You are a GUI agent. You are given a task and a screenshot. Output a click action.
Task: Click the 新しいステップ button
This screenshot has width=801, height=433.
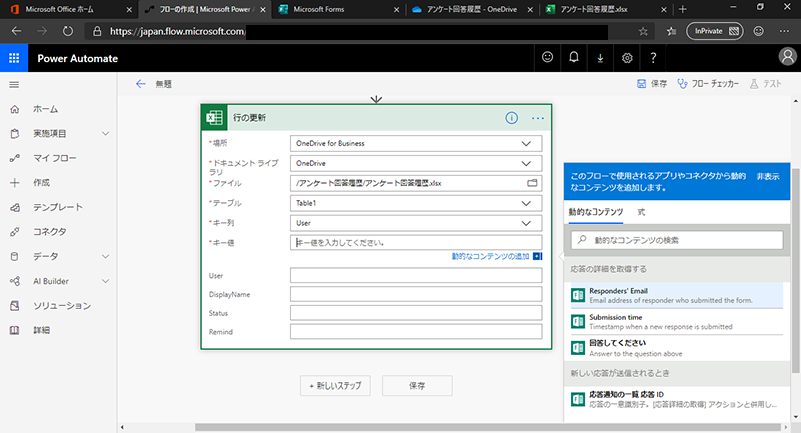(x=335, y=386)
